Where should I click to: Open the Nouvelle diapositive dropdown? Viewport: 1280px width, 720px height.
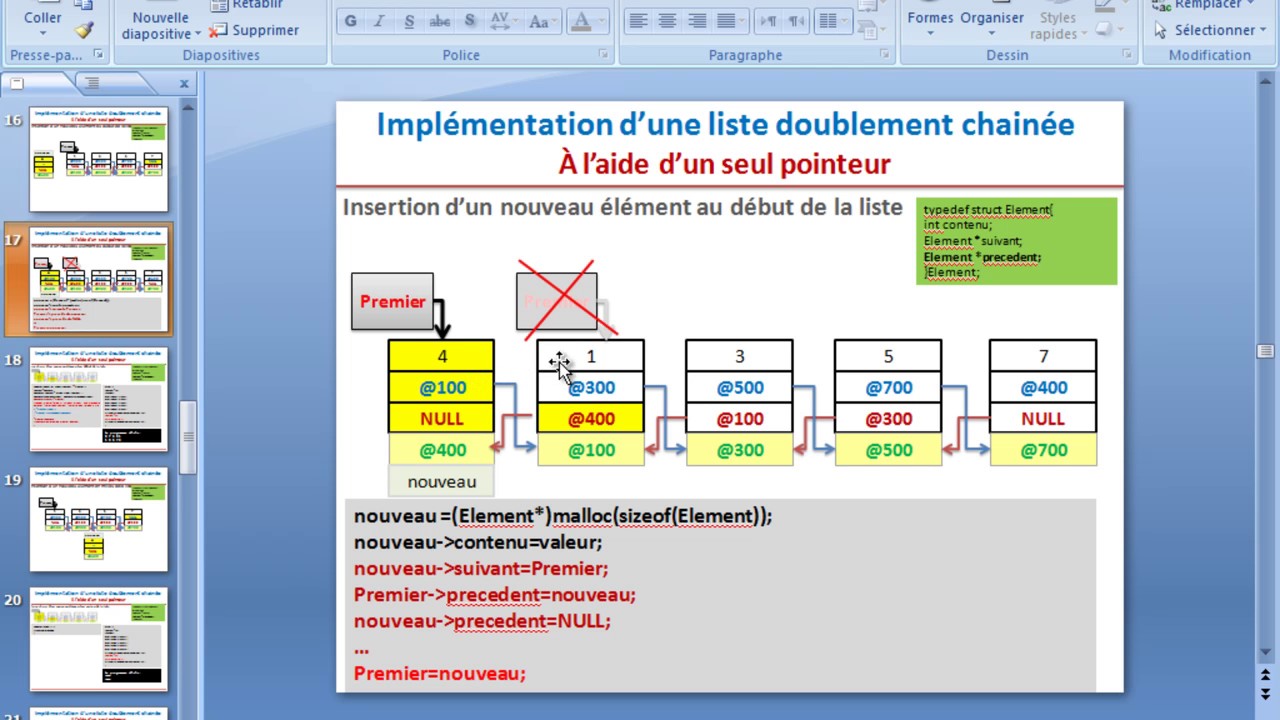[160, 25]
